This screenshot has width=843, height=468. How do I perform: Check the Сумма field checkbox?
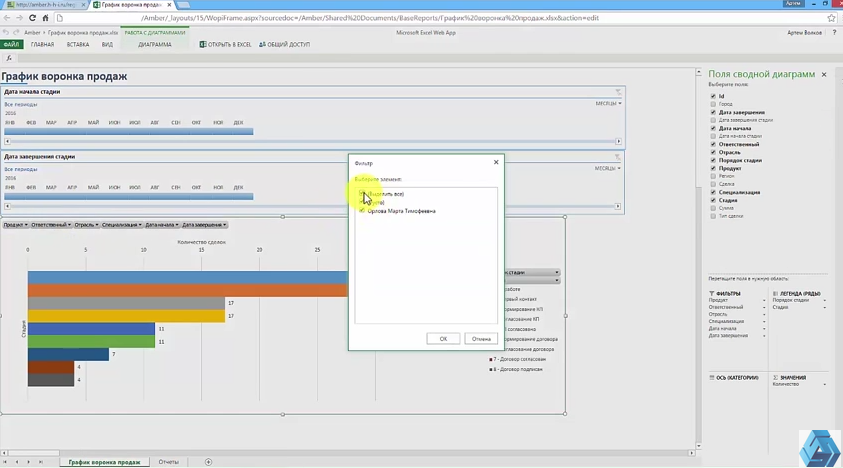click(713, 208)
